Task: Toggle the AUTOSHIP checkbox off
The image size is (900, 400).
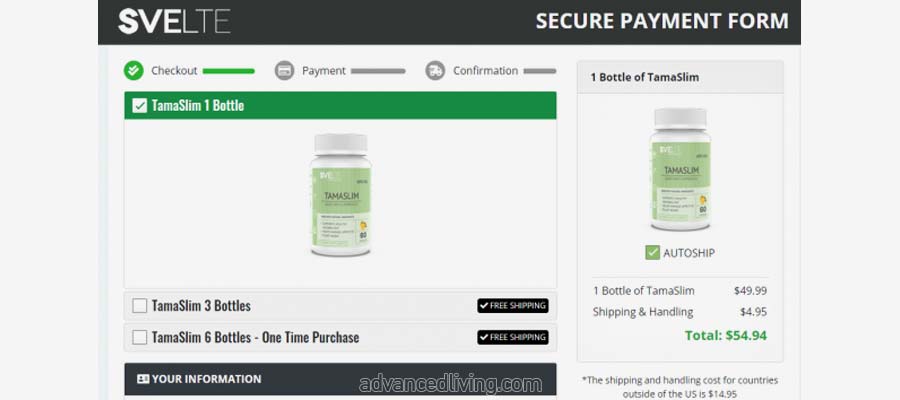Action: (652, 253)
